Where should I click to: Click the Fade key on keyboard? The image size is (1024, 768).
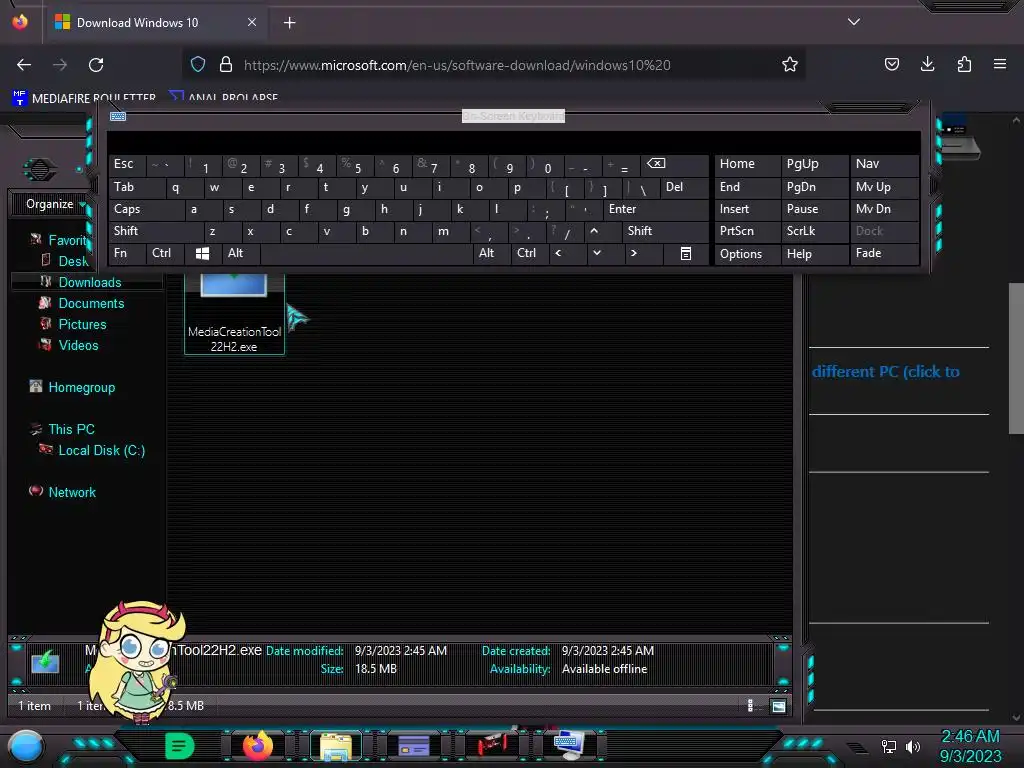pos(885,253)
